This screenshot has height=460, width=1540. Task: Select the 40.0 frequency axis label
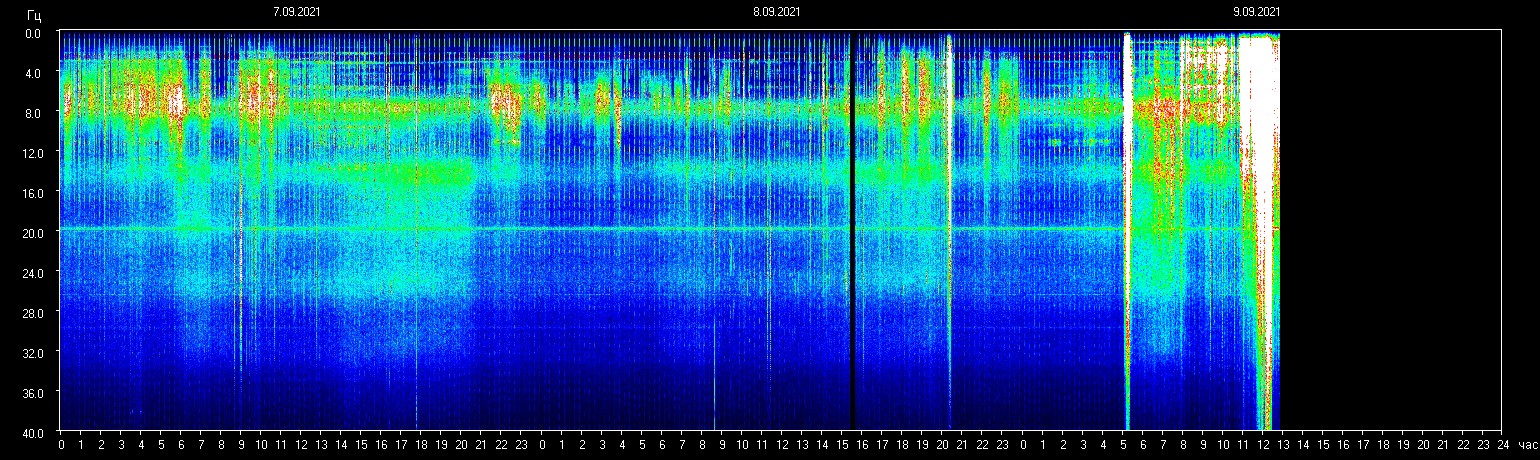(33, 432)
